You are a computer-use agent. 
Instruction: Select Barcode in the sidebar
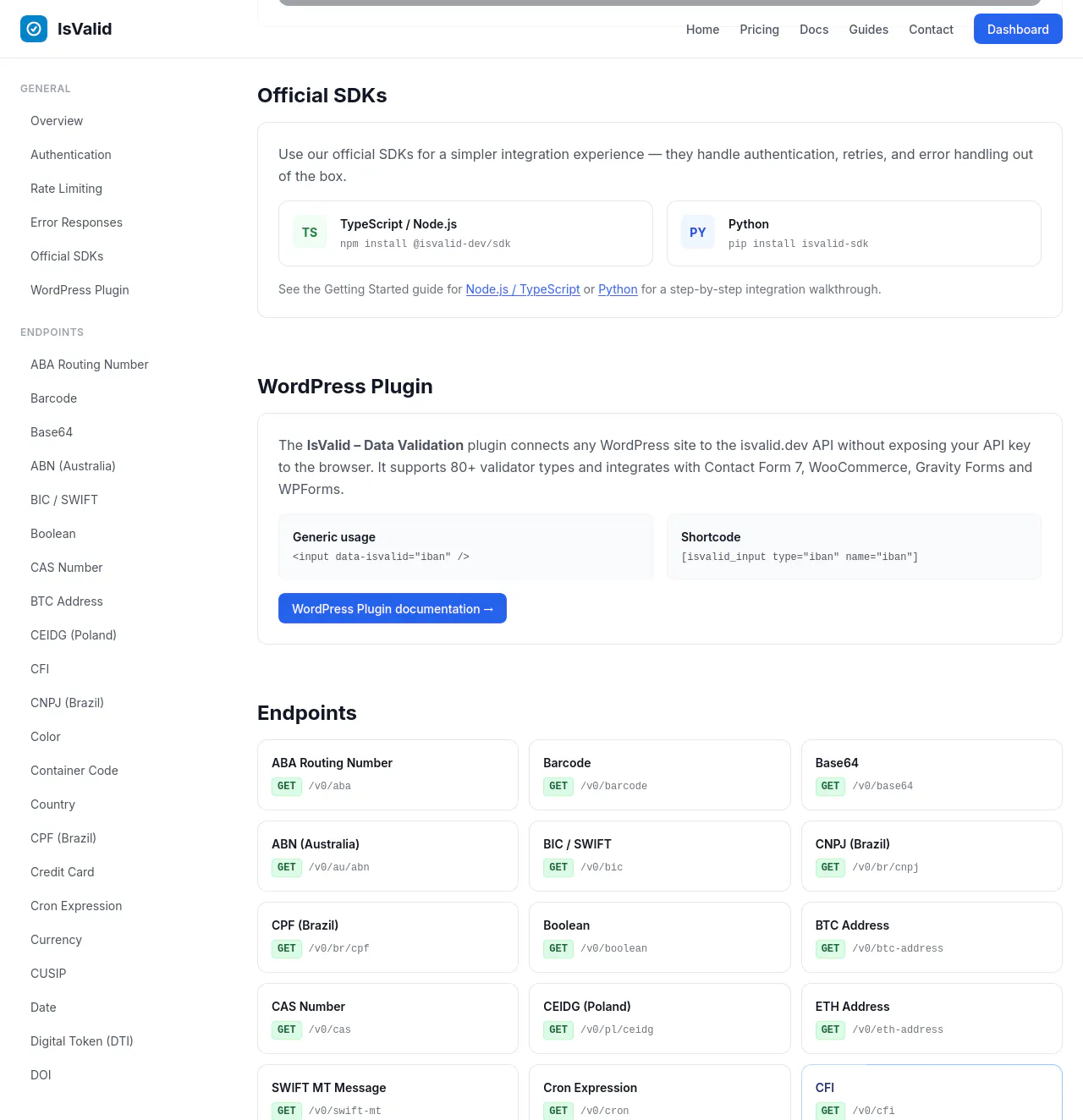click(53, 398)
